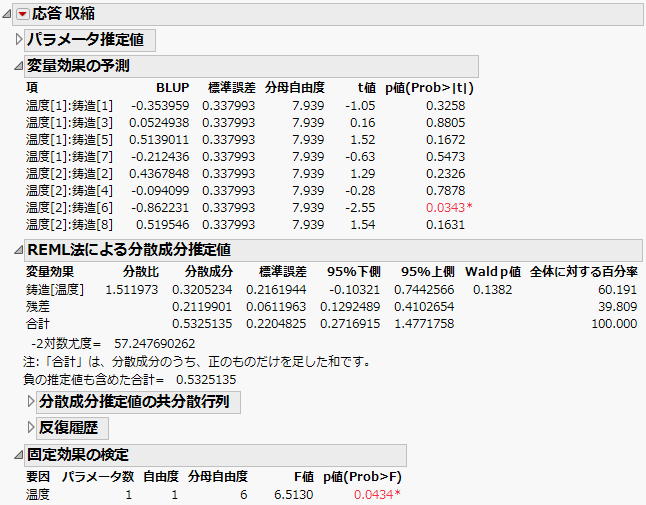Select the 分散比 column heading
646x505 pixels.
[141, 272]
